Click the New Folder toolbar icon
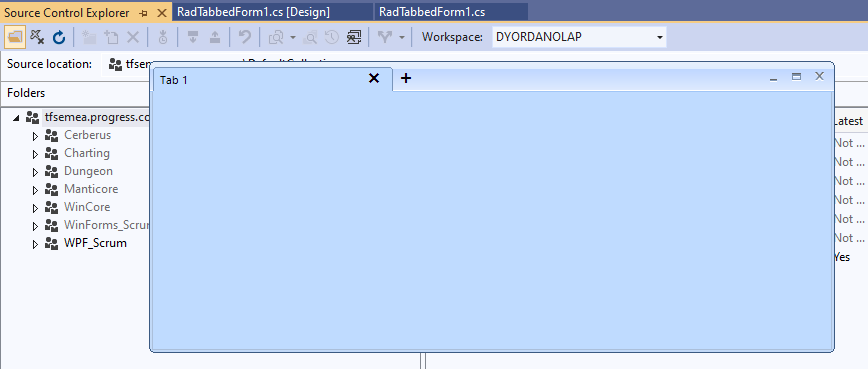Image resolution: width=868 pixels, height=369 pixels. tap(89, 37)
